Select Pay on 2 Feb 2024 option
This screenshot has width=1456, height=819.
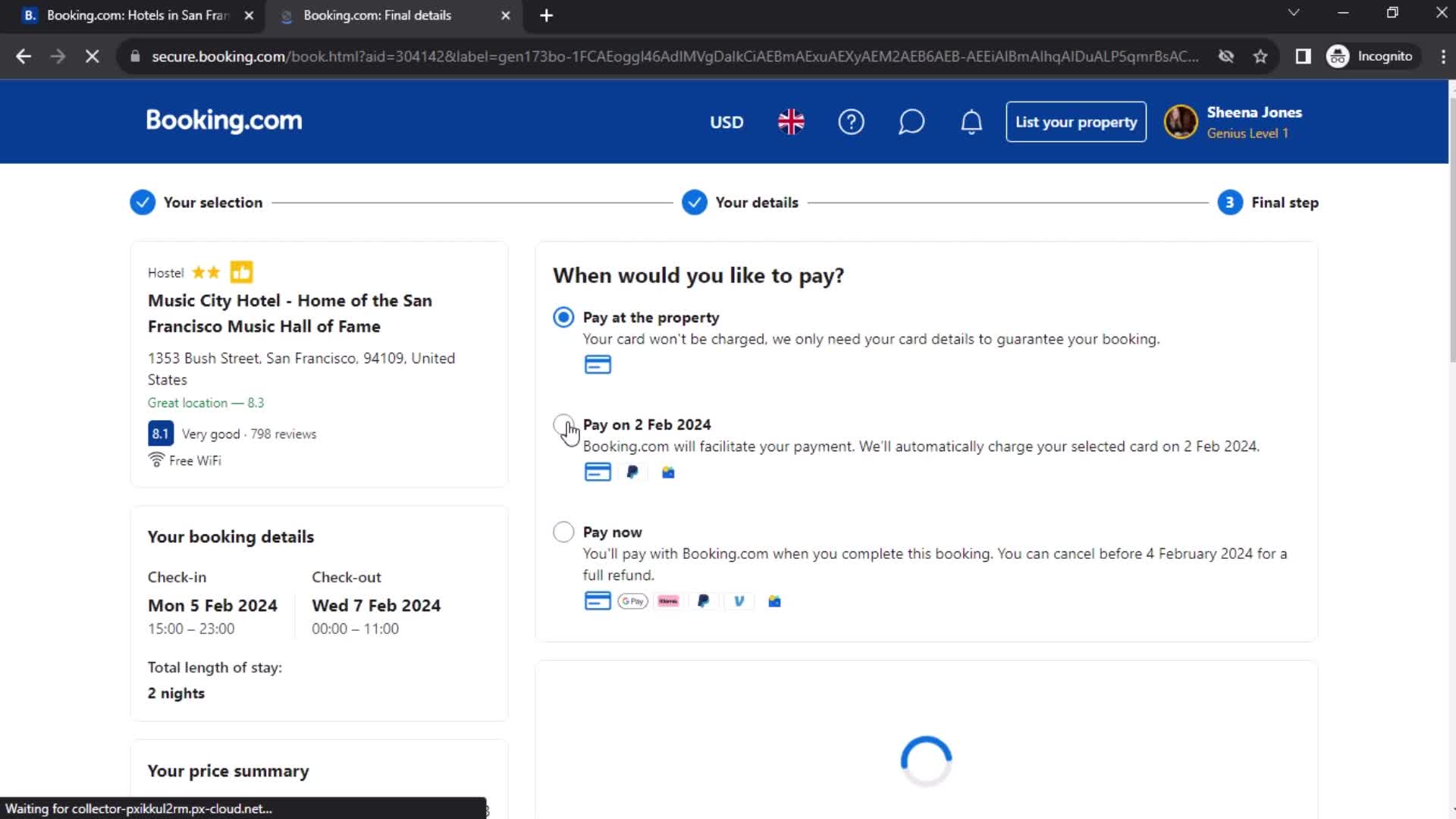coord(563,425)
